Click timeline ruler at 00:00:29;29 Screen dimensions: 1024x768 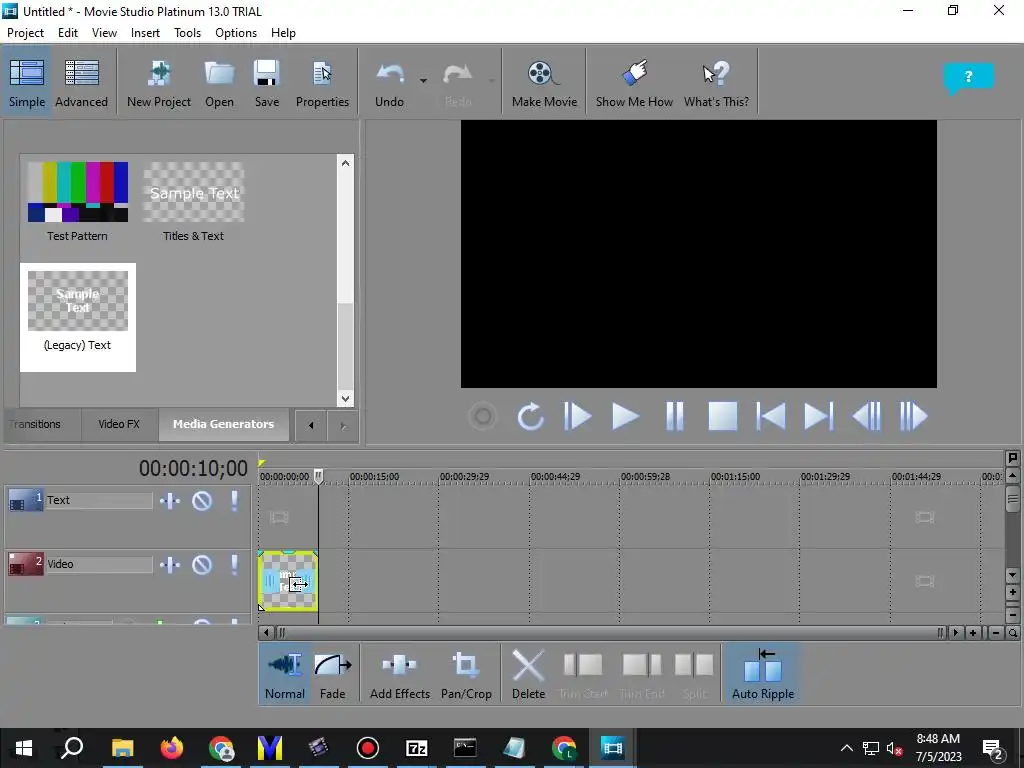(464, 477)
